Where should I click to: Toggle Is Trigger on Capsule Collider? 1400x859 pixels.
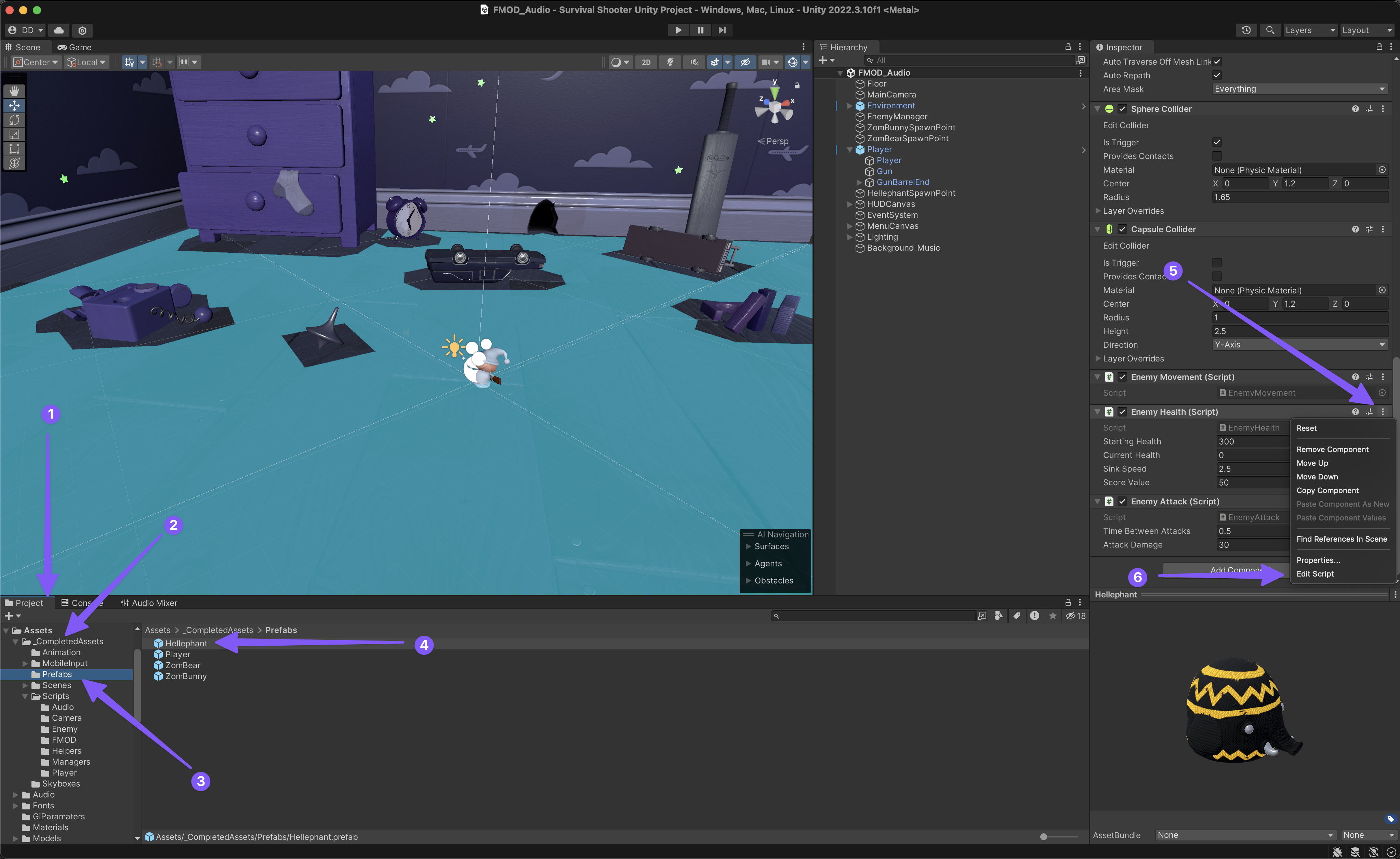(1216, 263)
